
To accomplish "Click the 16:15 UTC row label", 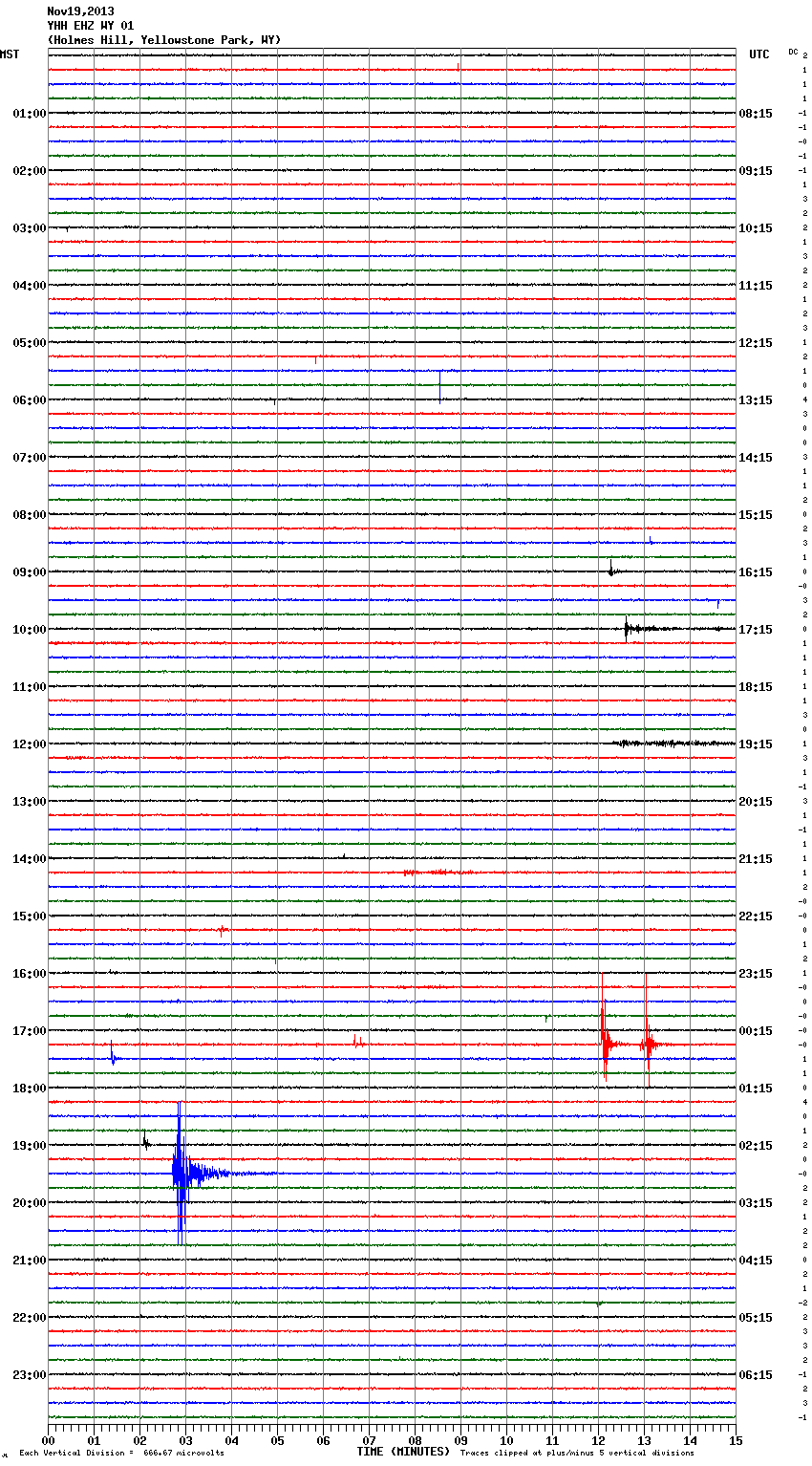I will pos(756,572).
